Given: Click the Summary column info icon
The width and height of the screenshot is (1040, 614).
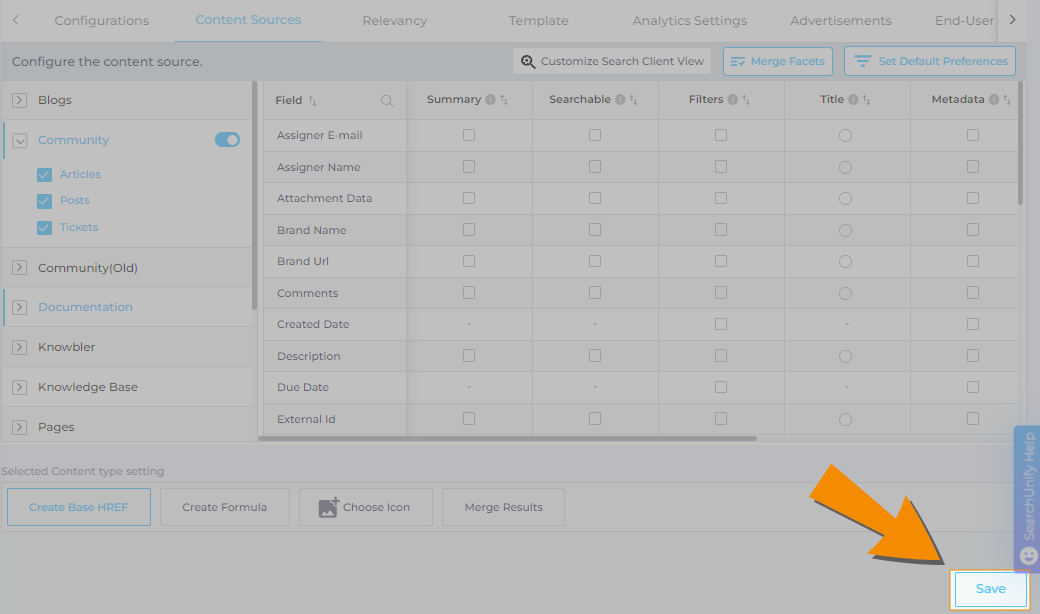Looking at the screenshot, I should coord(490,100).
